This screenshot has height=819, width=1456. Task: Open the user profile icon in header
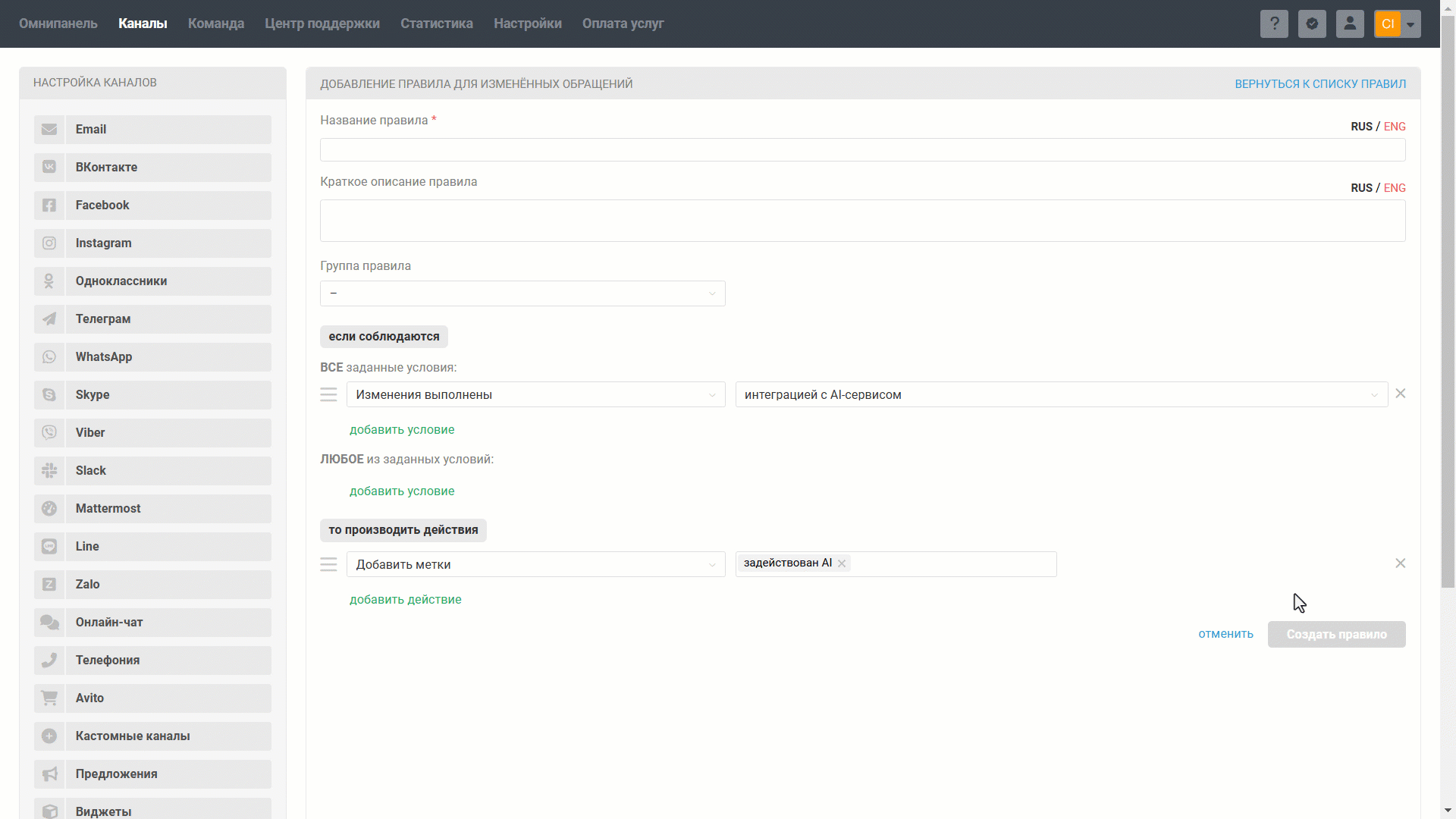tap(1350, 24)
